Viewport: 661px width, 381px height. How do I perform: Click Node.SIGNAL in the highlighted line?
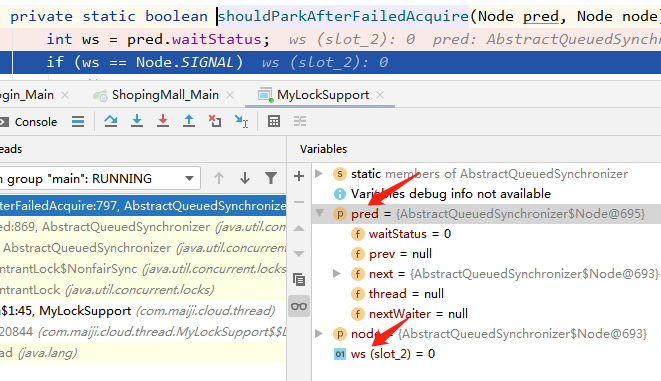(x=185, y=62)
